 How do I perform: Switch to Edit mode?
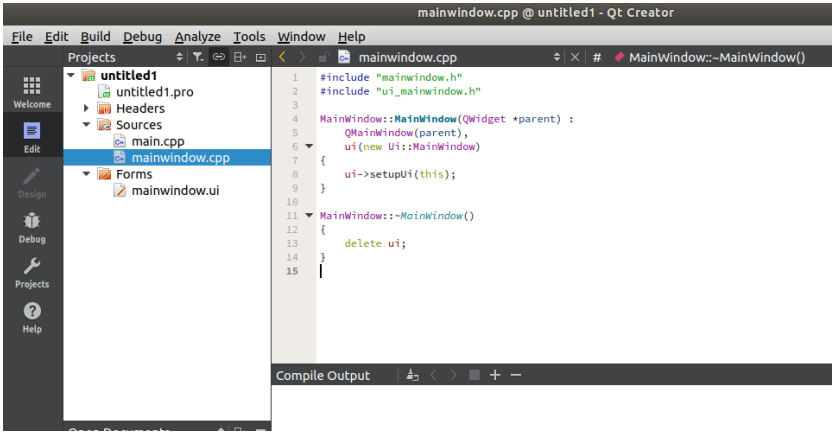32,136
